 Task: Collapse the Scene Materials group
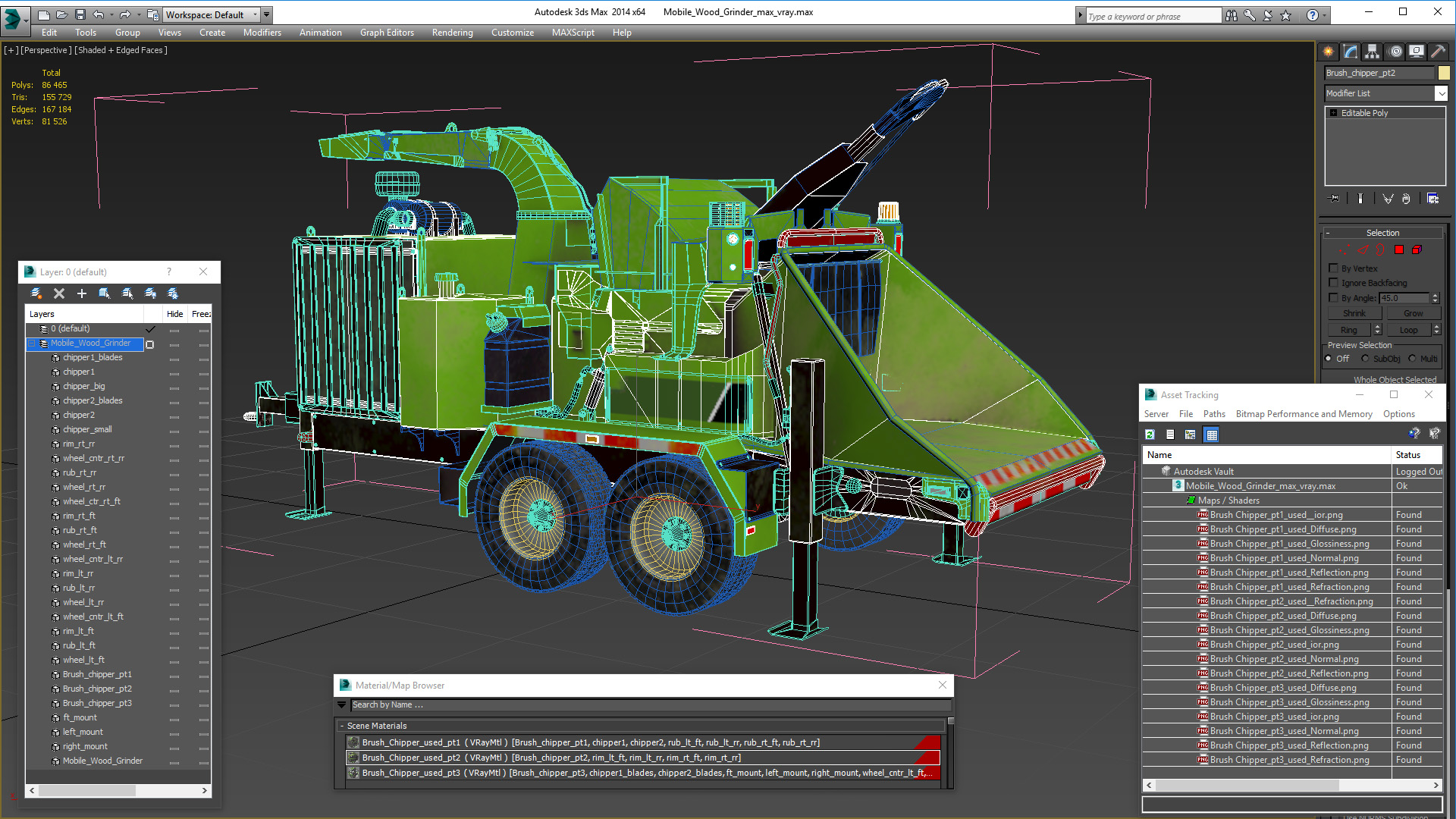(342, 726)
